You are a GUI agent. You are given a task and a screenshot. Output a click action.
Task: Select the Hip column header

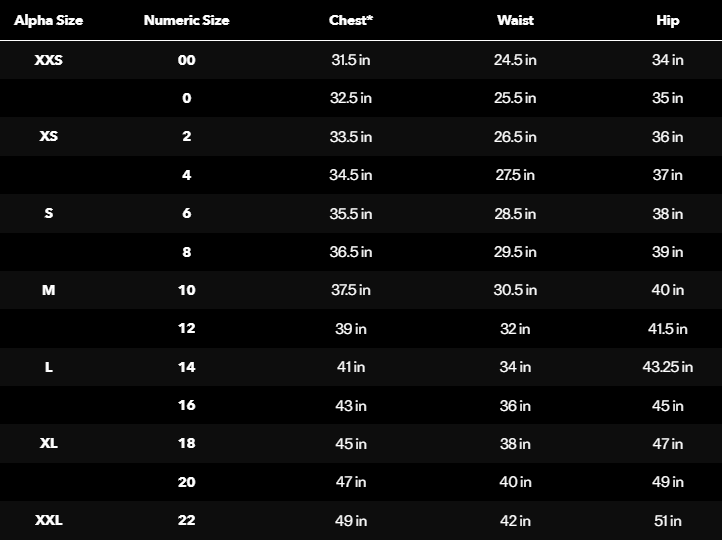coord(667,20)
